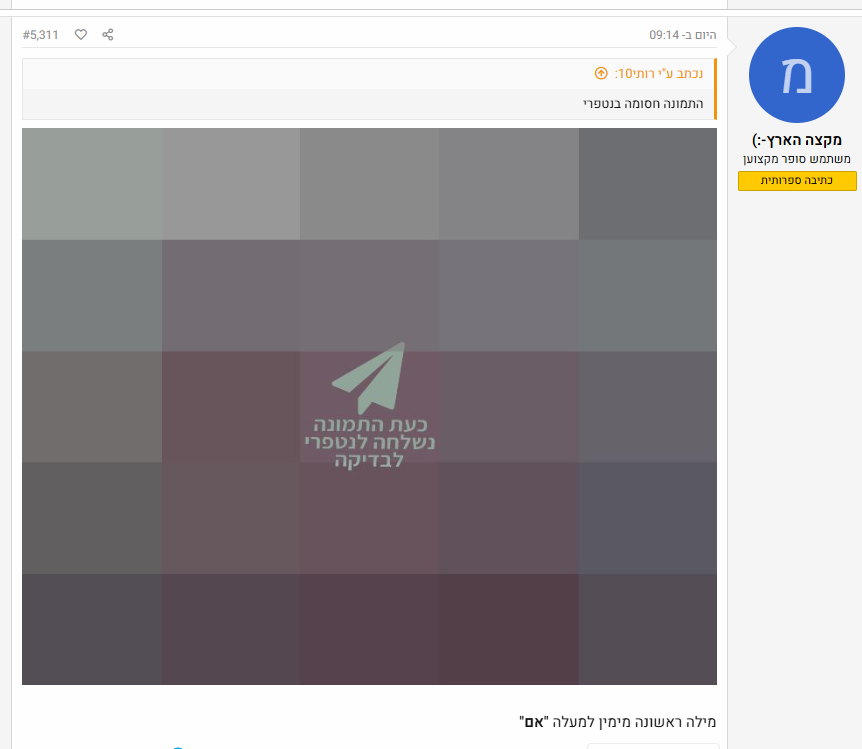862x749 pixels.
Task: Click the user title משתמש סופר מקצוען
Action: [797, 159]
